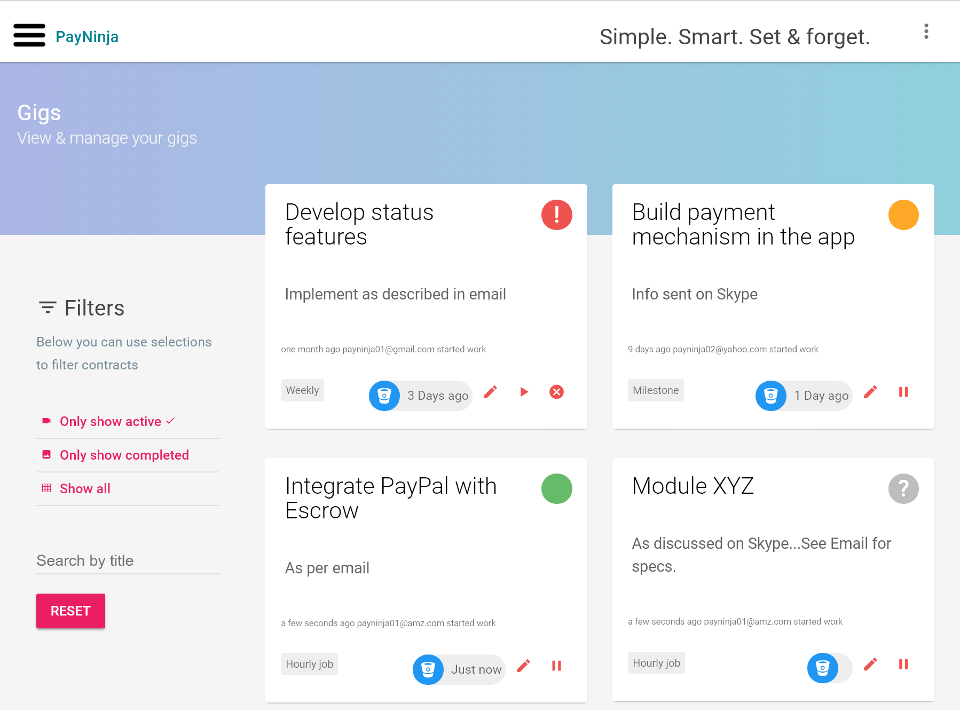Click the red alert status icon
Viewport: 960px width, 720px height.
[557, 215]
